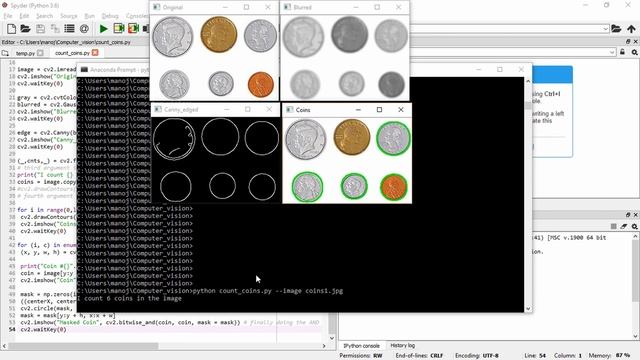Close the help pane with X icon

click(x=635, y=42)
